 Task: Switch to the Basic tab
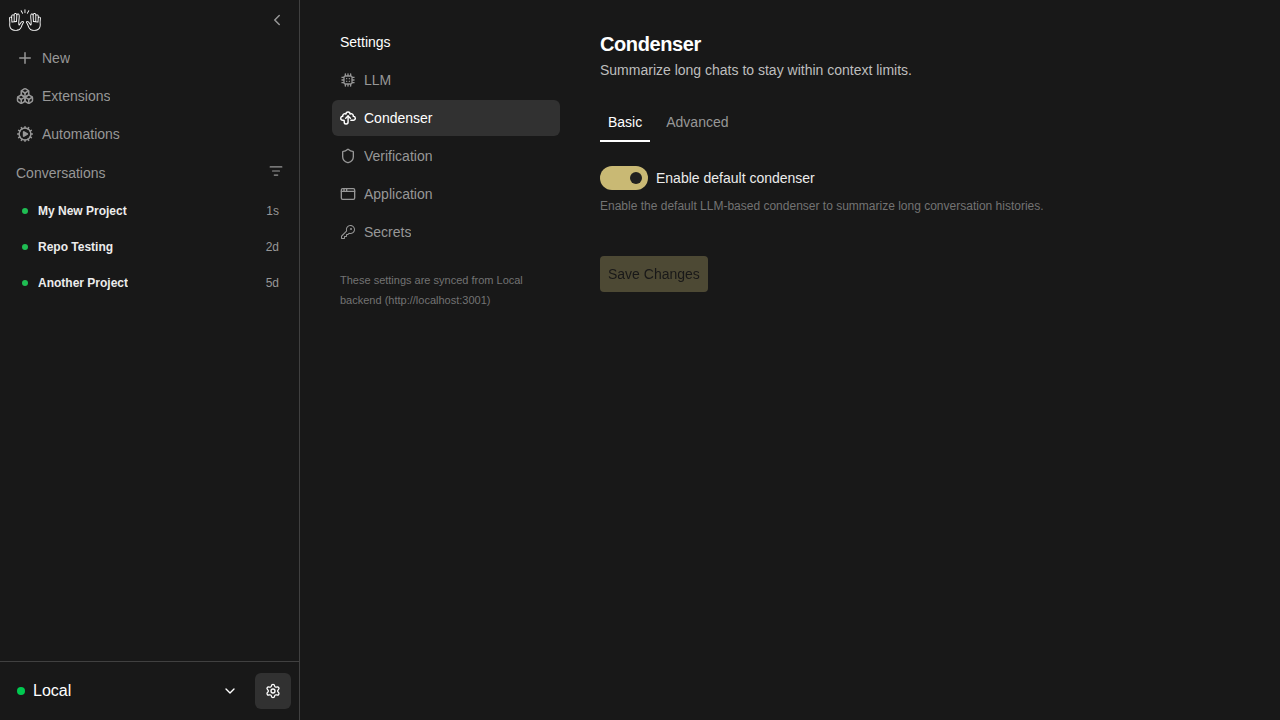coord(625,122)
